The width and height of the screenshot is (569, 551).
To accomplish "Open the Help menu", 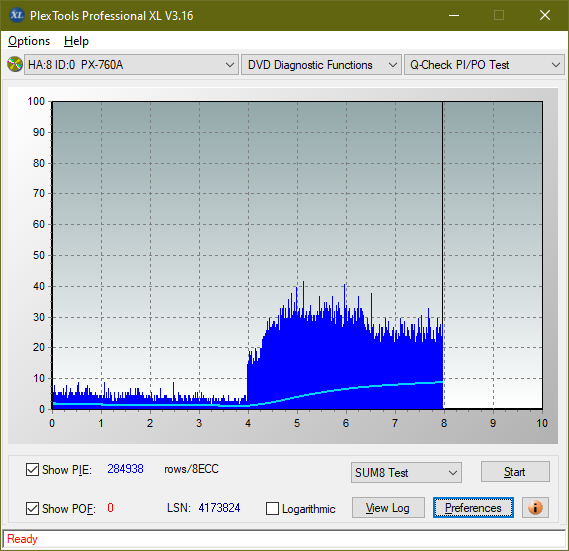I will point(76,41).
